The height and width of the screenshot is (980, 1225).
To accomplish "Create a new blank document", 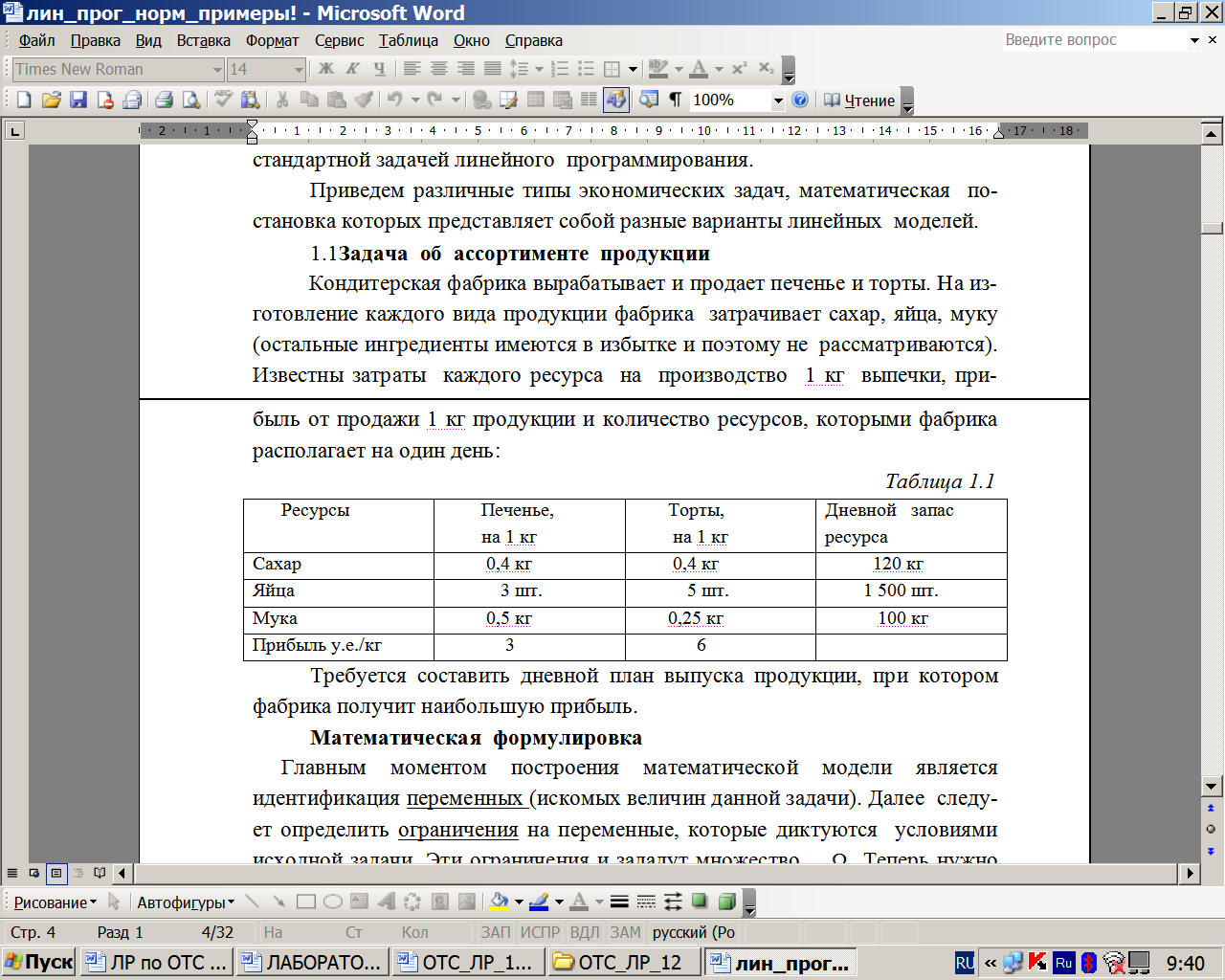I will point(24,100).
